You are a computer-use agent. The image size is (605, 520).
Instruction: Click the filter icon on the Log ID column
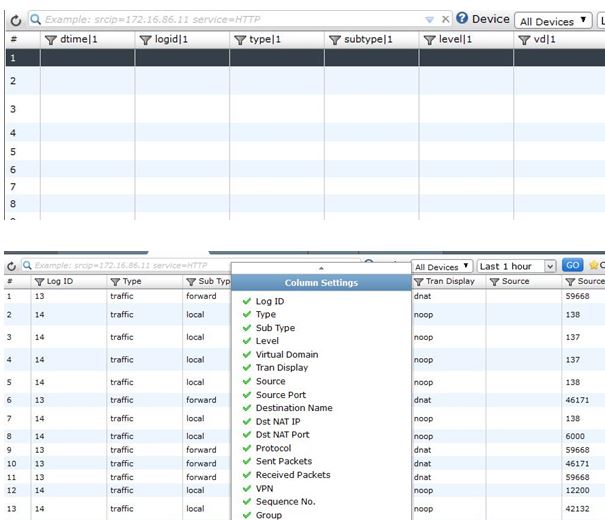(40, 282)
